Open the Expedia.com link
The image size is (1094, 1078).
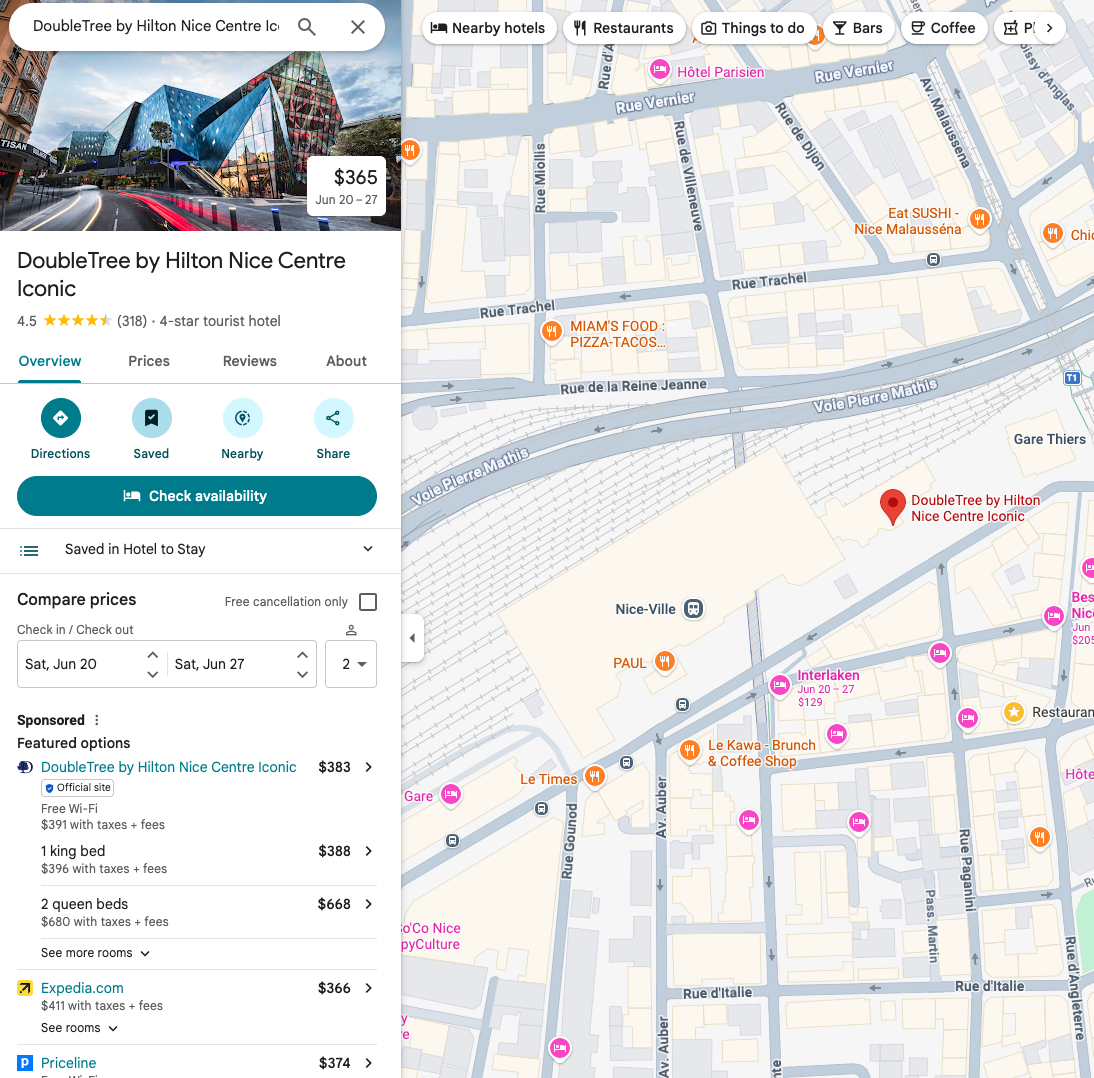[82, 988]
